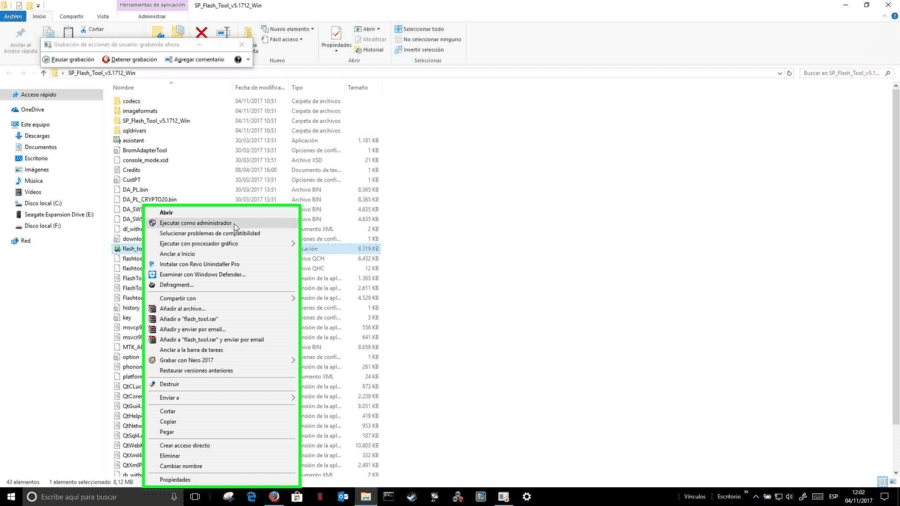Click search box Buscar en SP_Flash_Tool
The image size is (900, 506).
(x=846, y=73)
